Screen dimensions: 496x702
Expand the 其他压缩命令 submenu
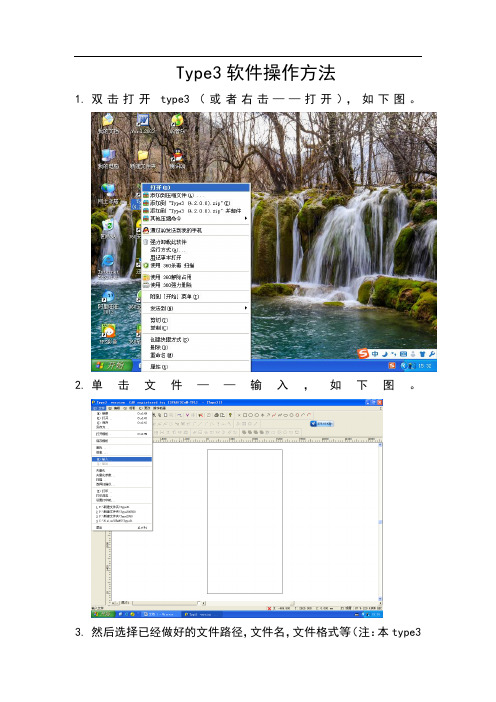pos(196,218)
